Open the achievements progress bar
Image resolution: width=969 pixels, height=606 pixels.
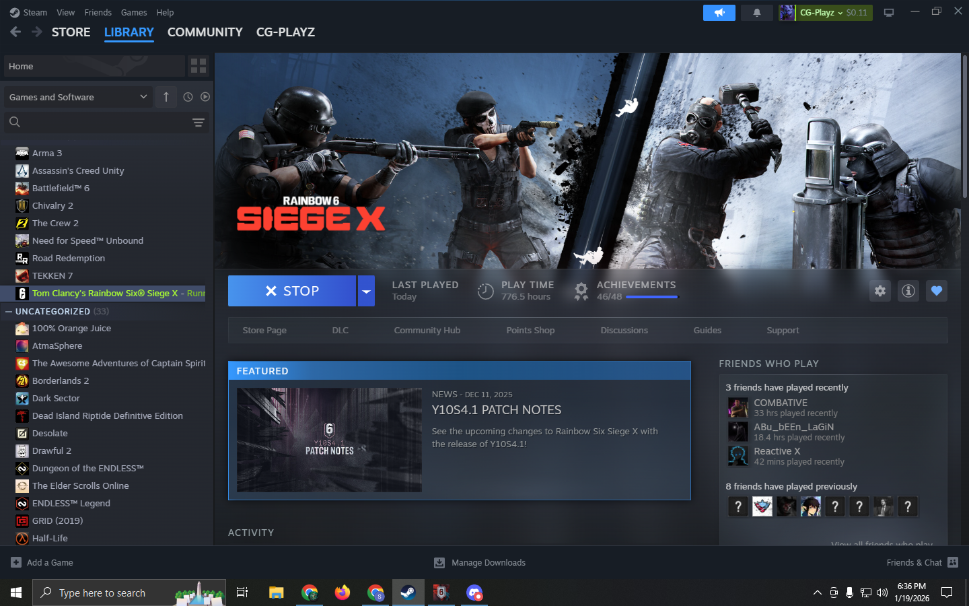652,297
